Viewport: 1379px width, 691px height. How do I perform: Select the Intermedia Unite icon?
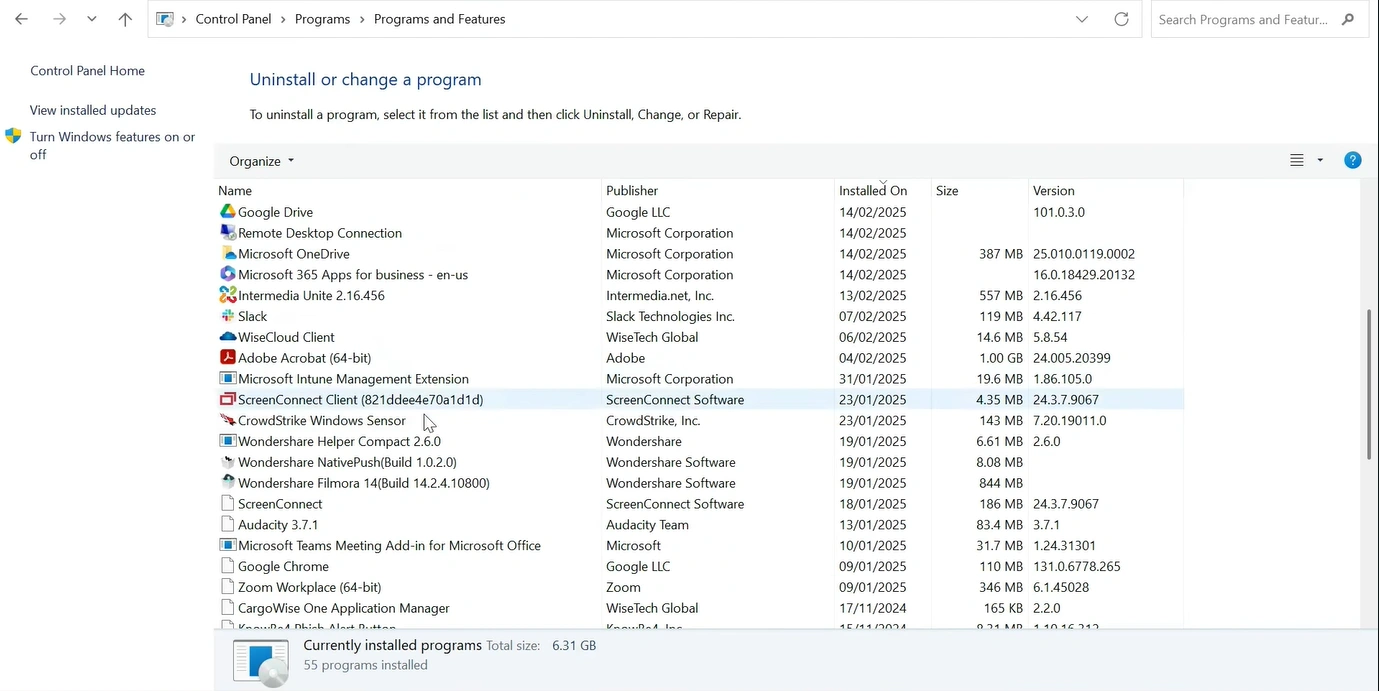point(228,296)
